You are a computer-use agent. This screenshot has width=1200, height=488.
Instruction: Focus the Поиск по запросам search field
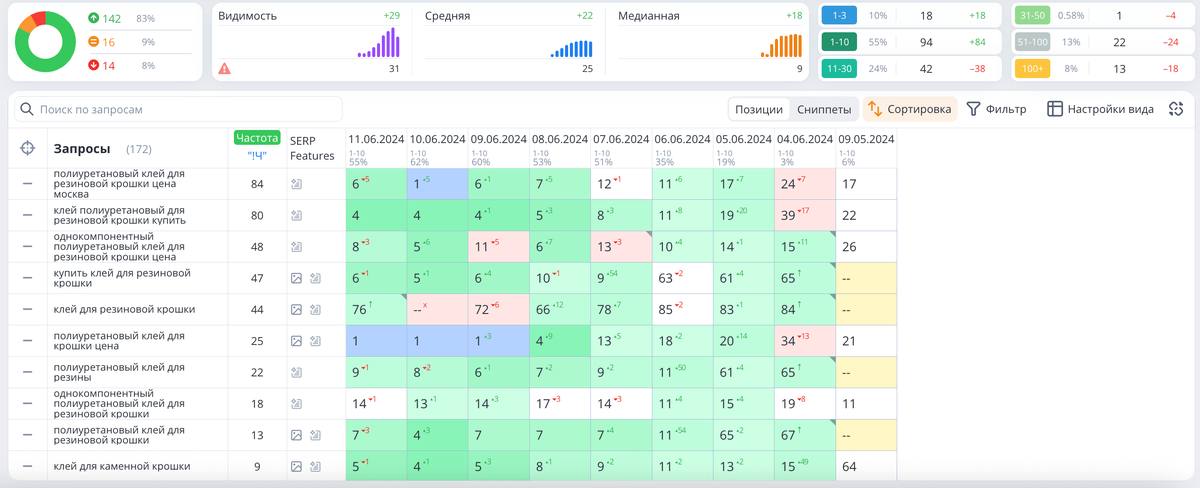point(177,109)
